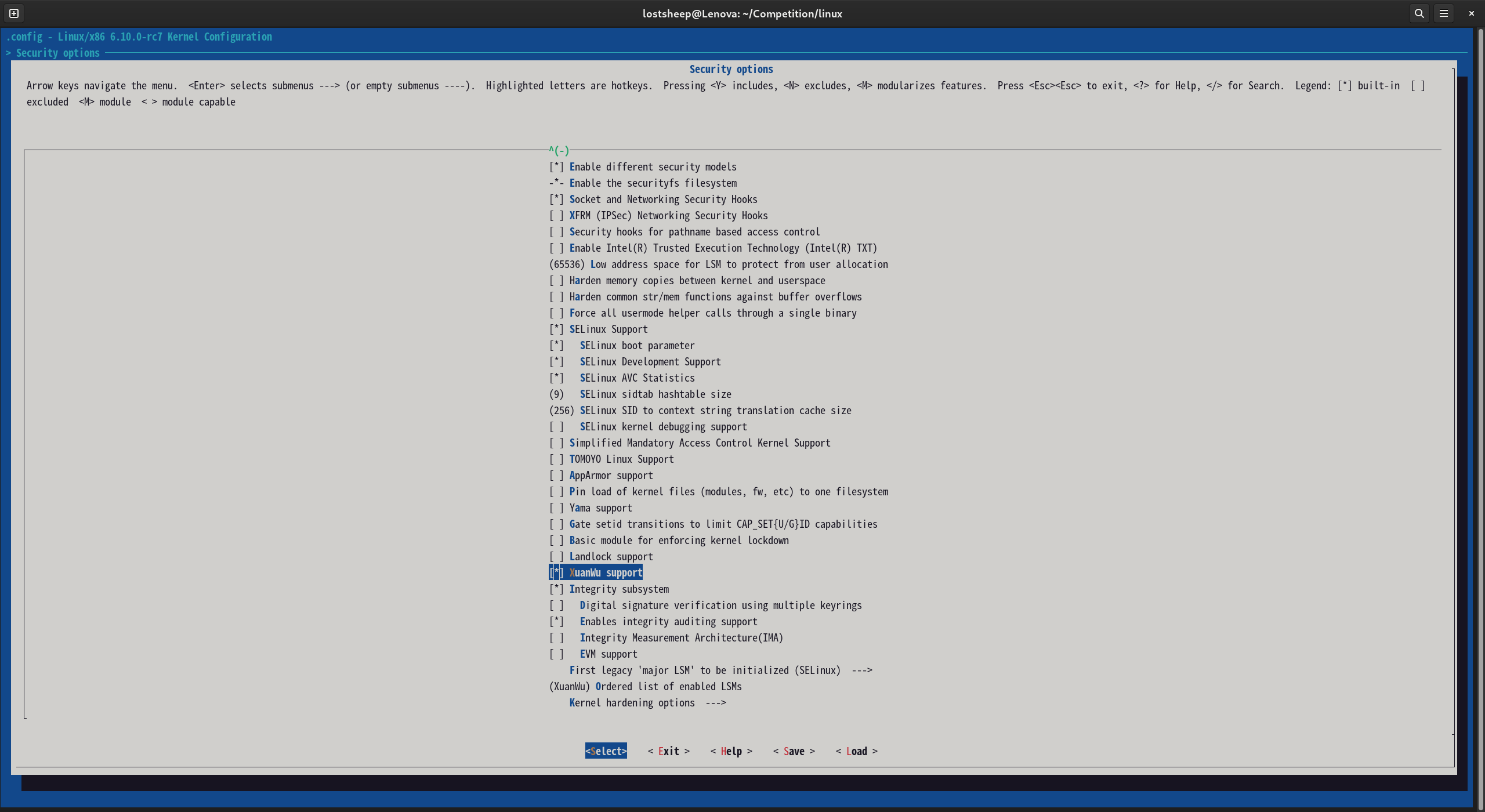The width and height of the screenshot is (1485, 812).
Task: Toggle Integrity Measurement Architecture(IMA)
Action: [666, 638]
